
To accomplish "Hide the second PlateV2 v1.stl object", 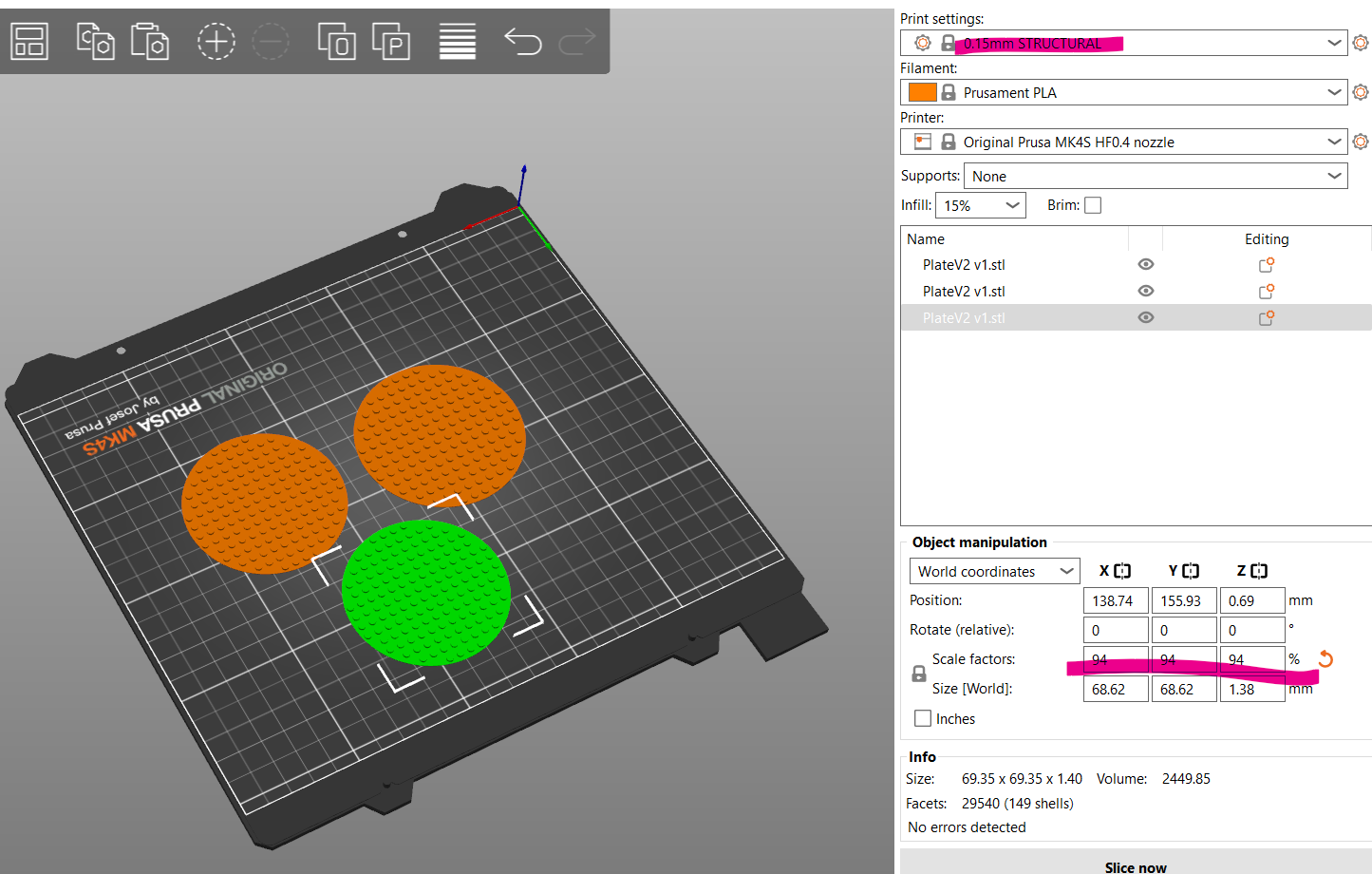I will pos(1146,292).
